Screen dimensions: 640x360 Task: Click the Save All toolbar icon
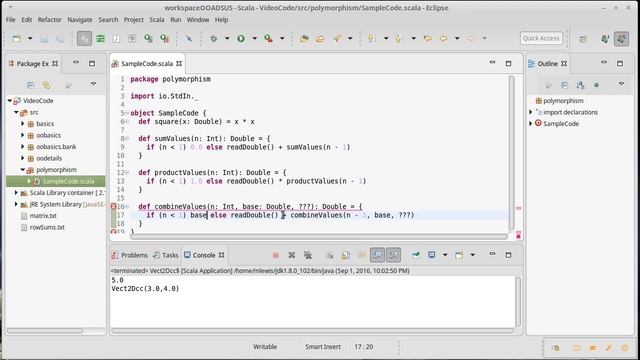[x=60, y=39]
